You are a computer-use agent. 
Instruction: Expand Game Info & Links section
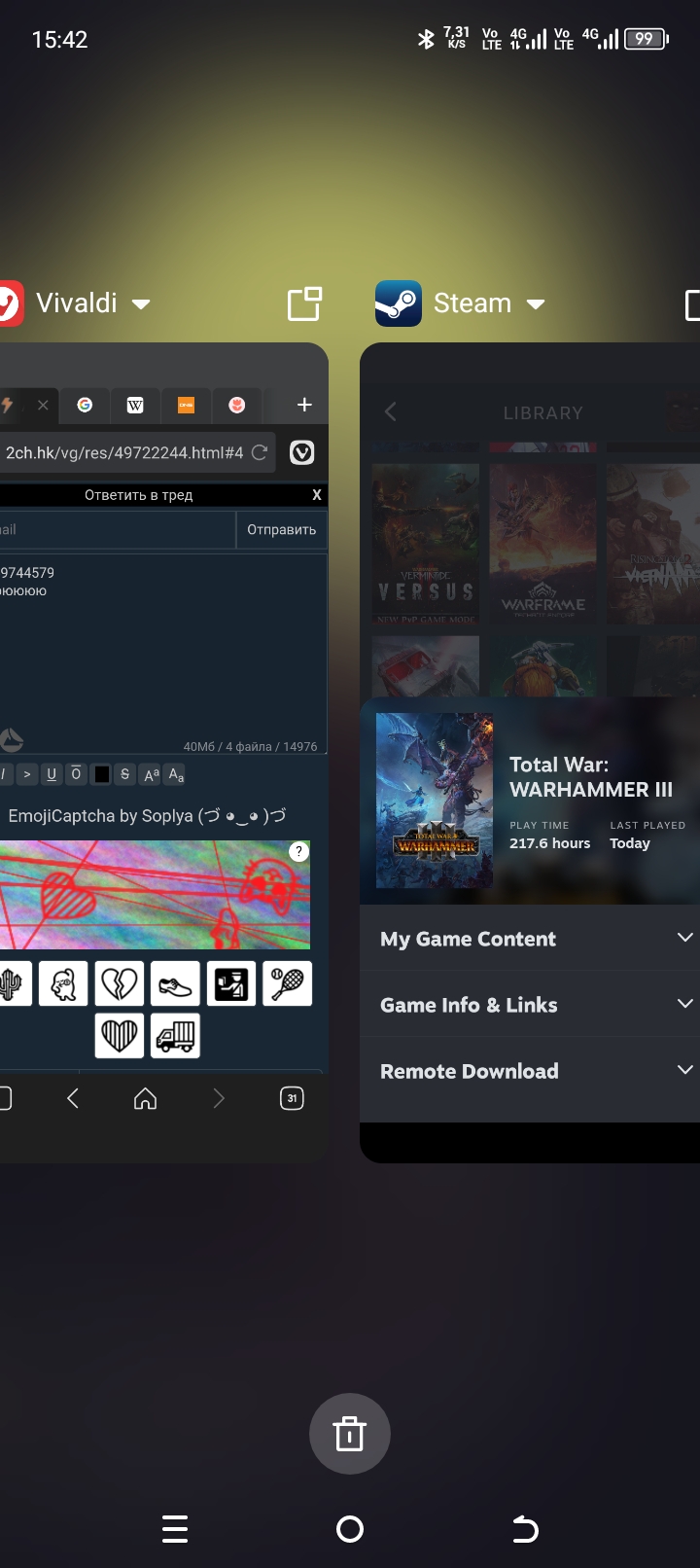[x=530, y=1005]
